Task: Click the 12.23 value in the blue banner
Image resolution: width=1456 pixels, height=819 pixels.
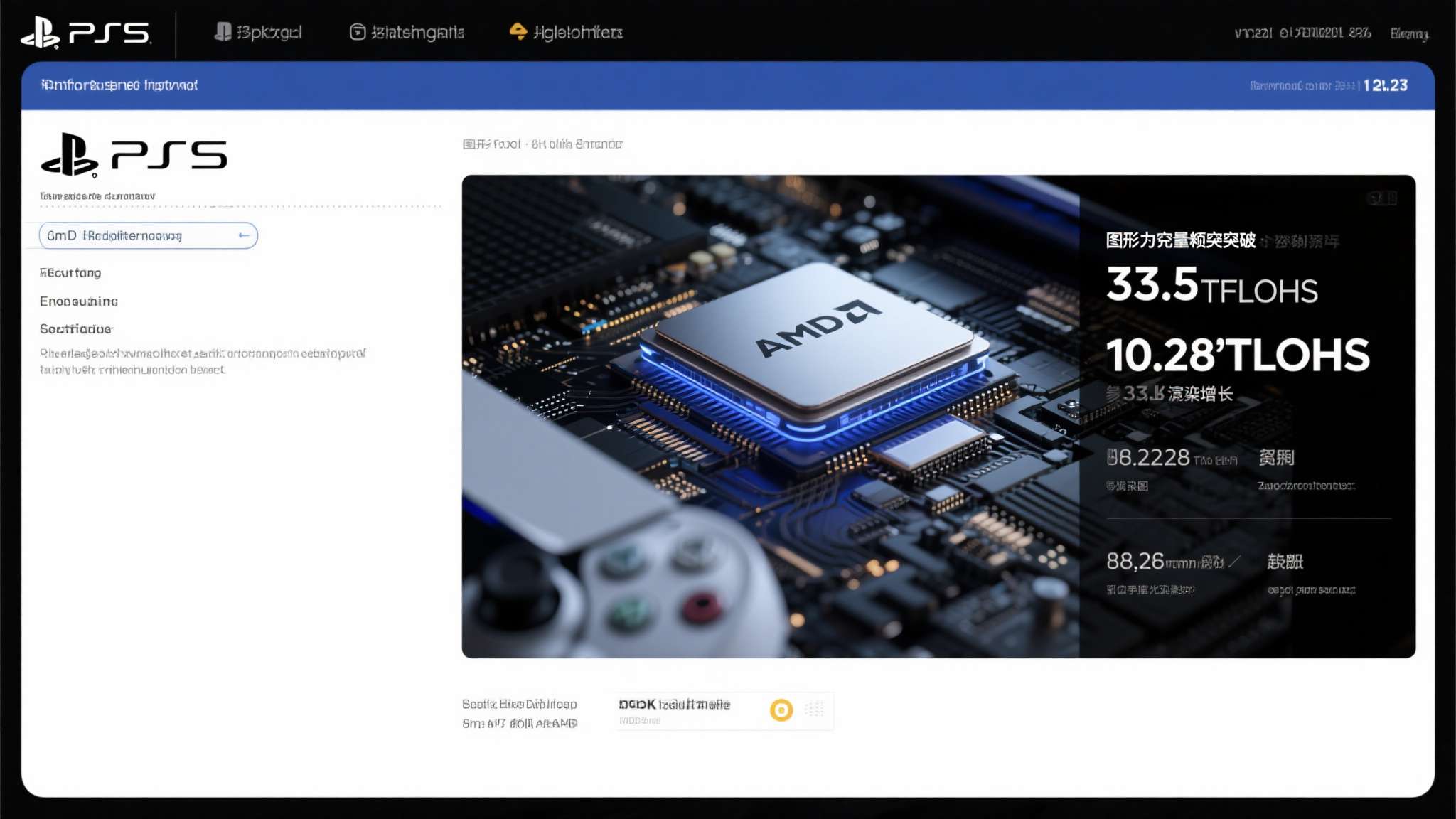Action: pyautogui.click(x=1386, y=85)
